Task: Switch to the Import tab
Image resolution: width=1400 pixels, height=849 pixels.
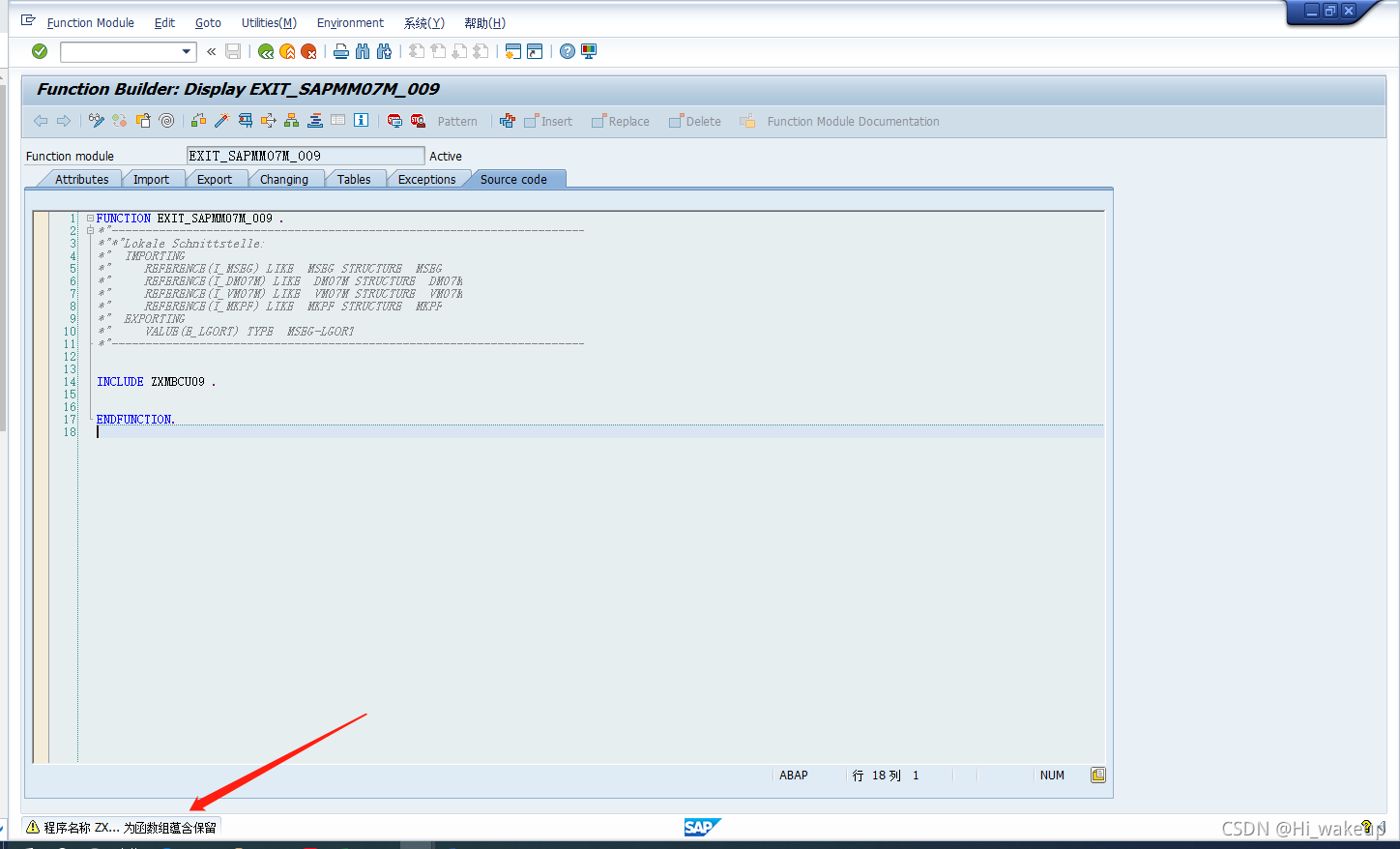Action: 151,179
